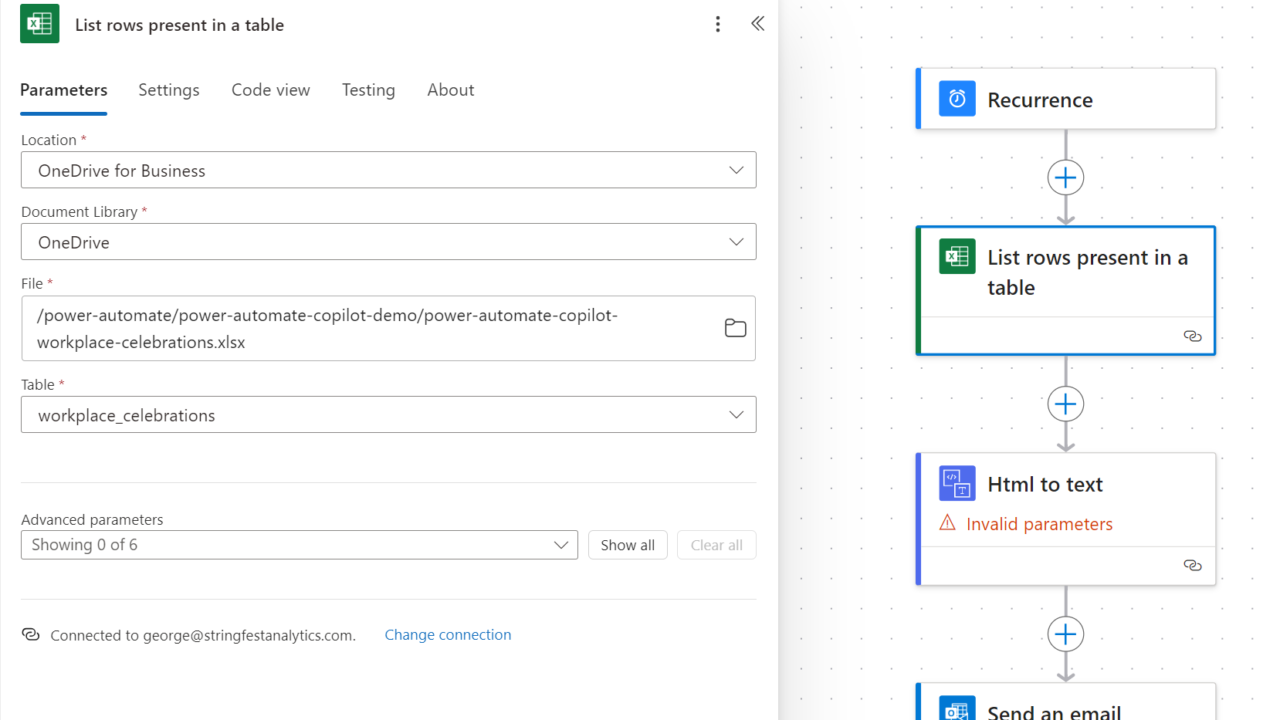Click the Recurrence clock icon
This screenshot has height=720, width=1280.
click(x=957, y=99)
